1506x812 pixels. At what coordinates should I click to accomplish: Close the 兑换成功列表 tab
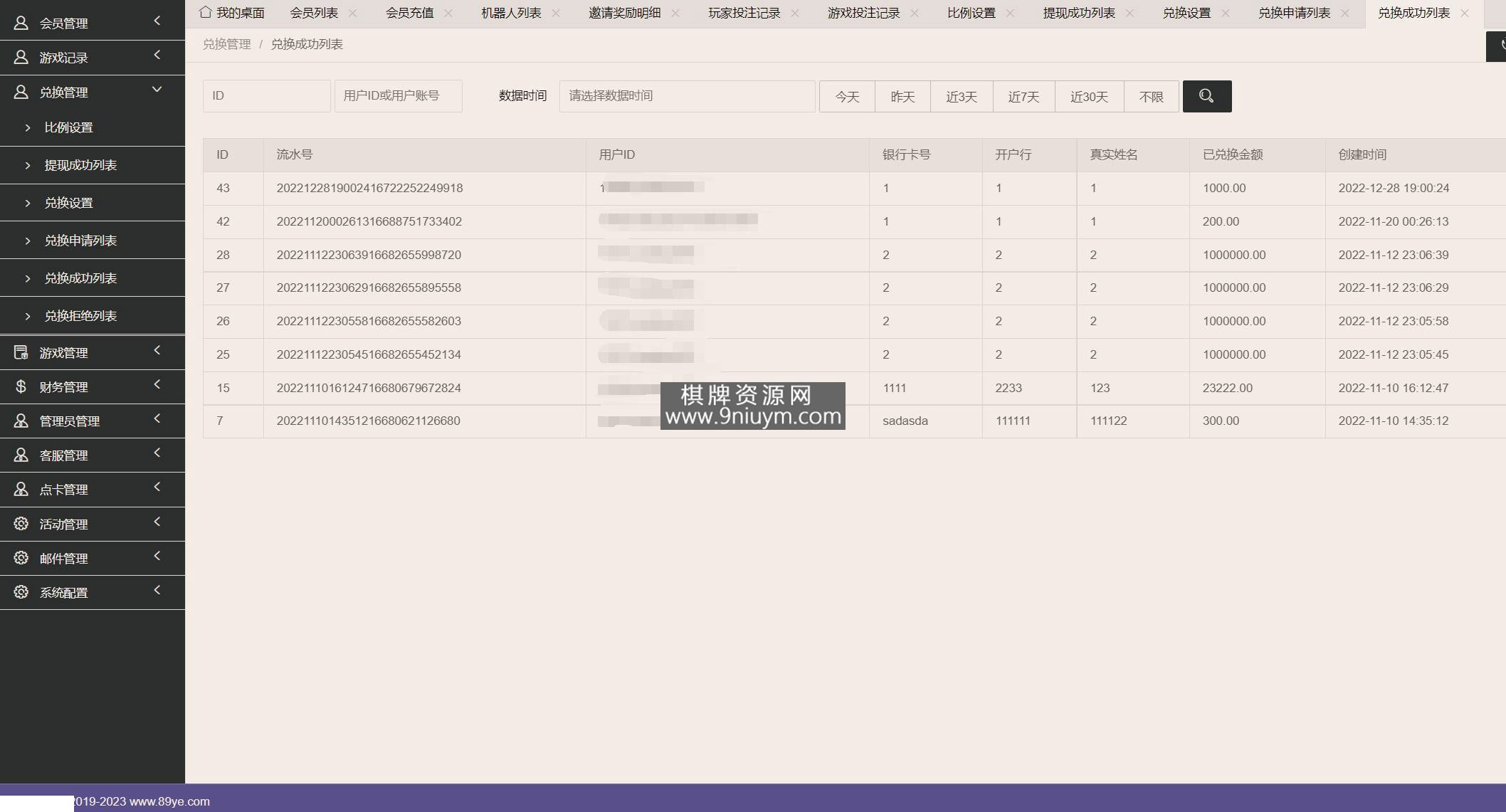tap(1464, 13)
